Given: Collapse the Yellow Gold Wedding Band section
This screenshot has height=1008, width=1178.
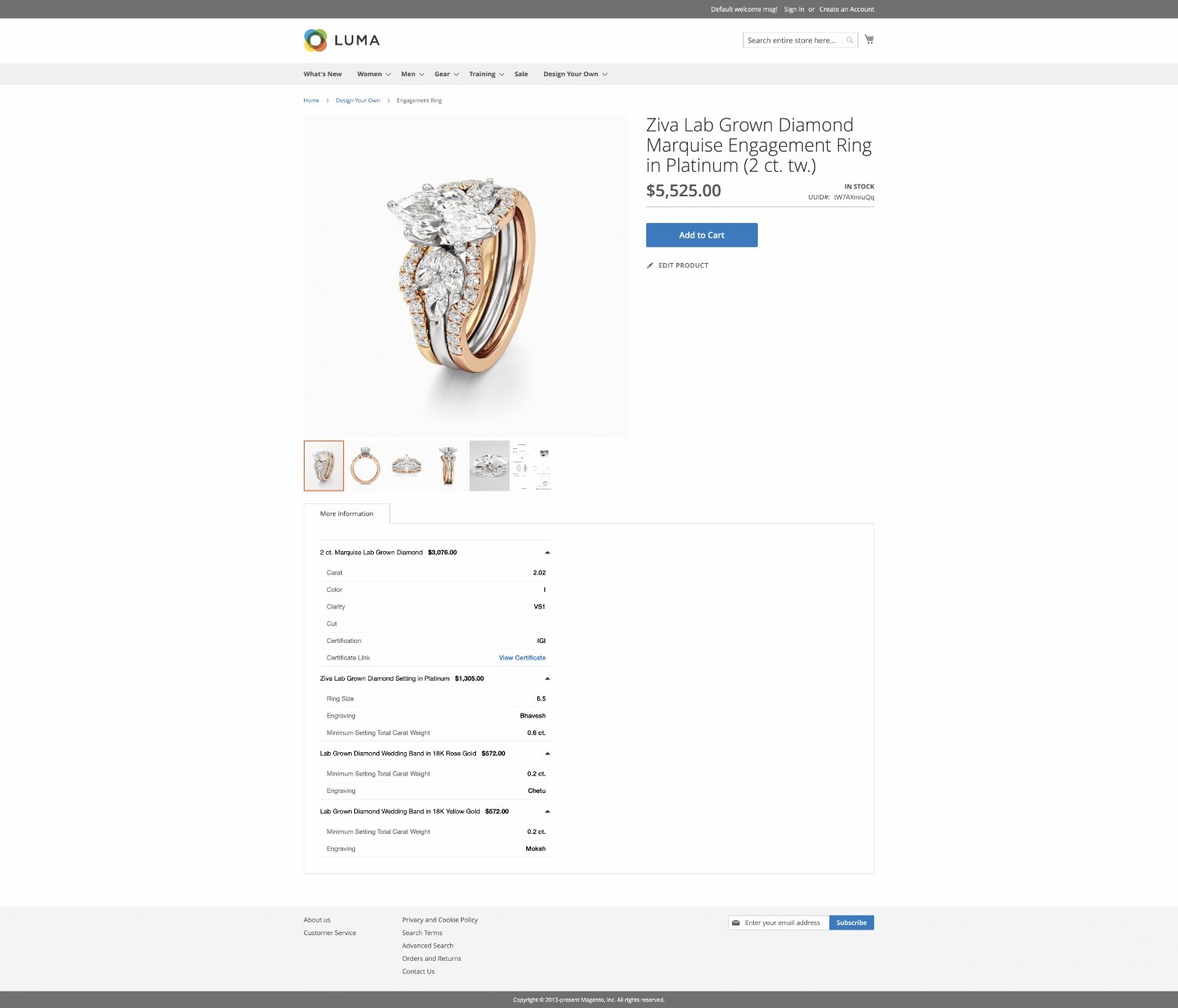Looking at the screenshot, I should [547, 811].
